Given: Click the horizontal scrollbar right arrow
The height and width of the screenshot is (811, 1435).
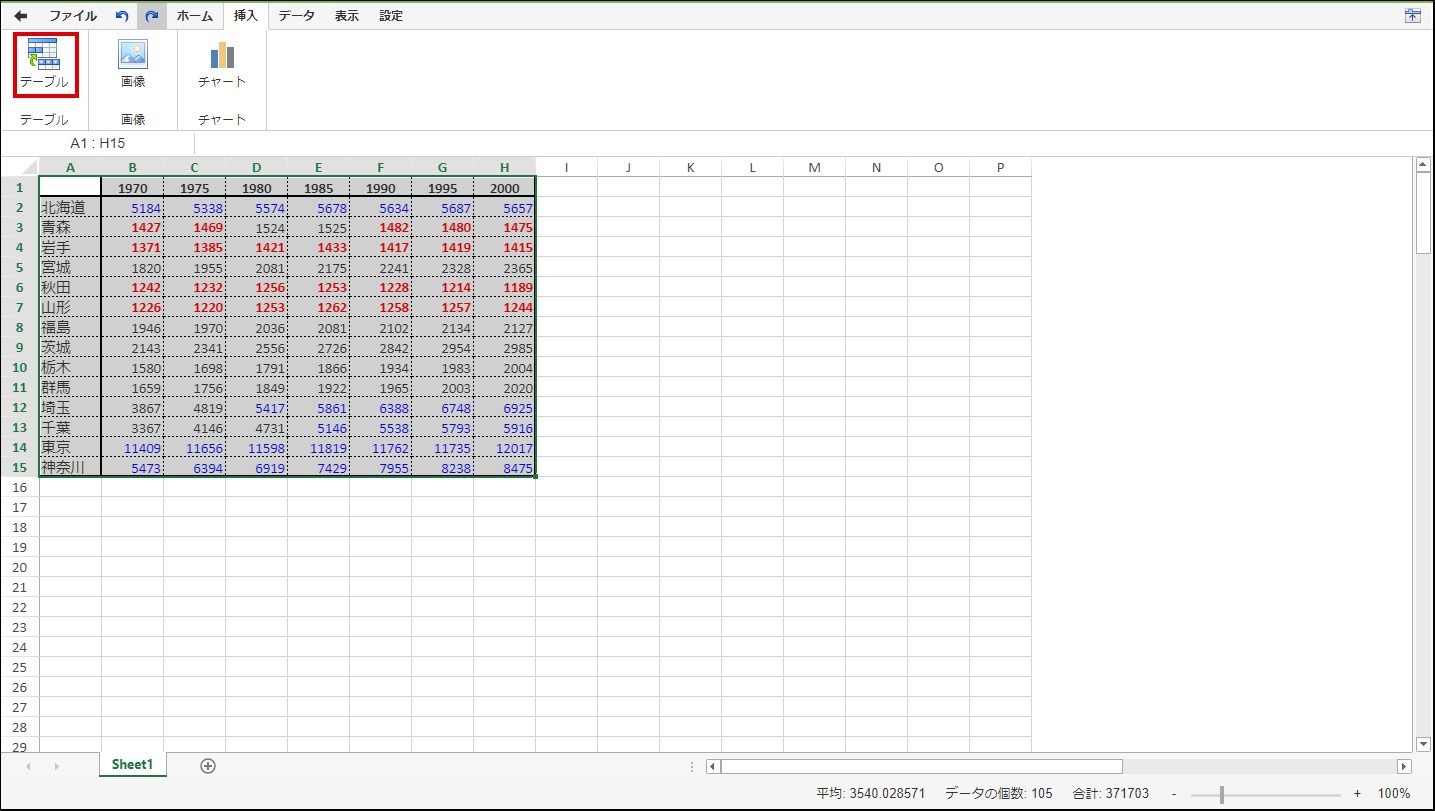Looking at the screenshot, I should (1404, 767).
